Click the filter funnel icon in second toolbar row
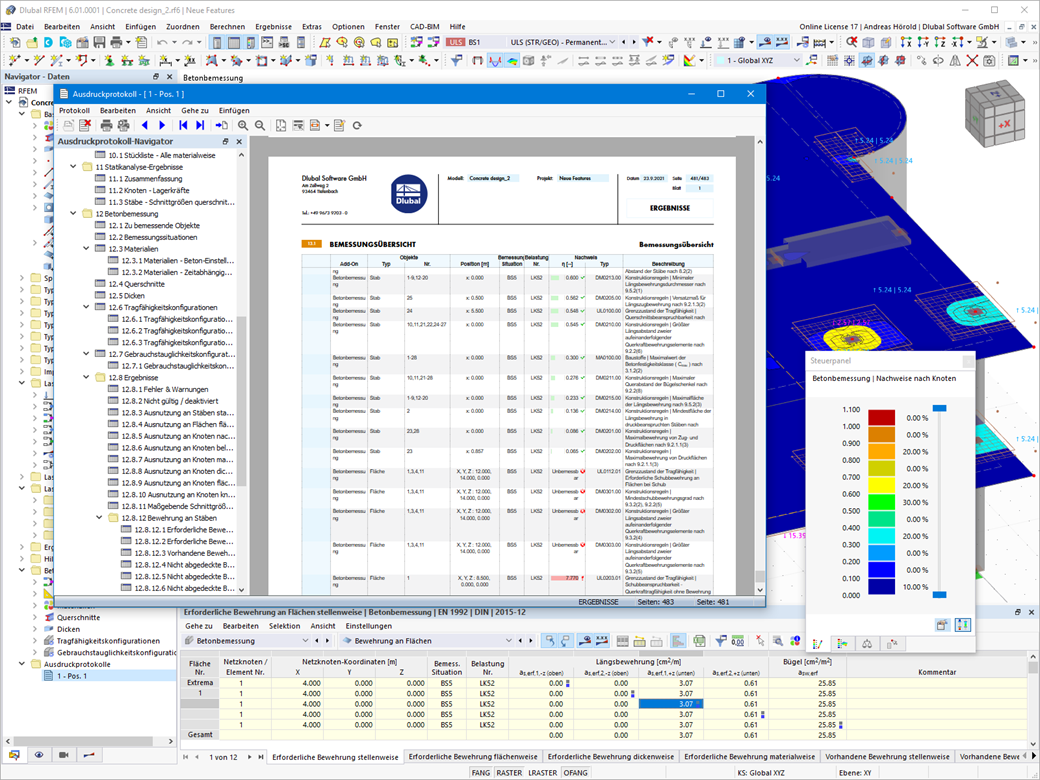 point(456,60)
